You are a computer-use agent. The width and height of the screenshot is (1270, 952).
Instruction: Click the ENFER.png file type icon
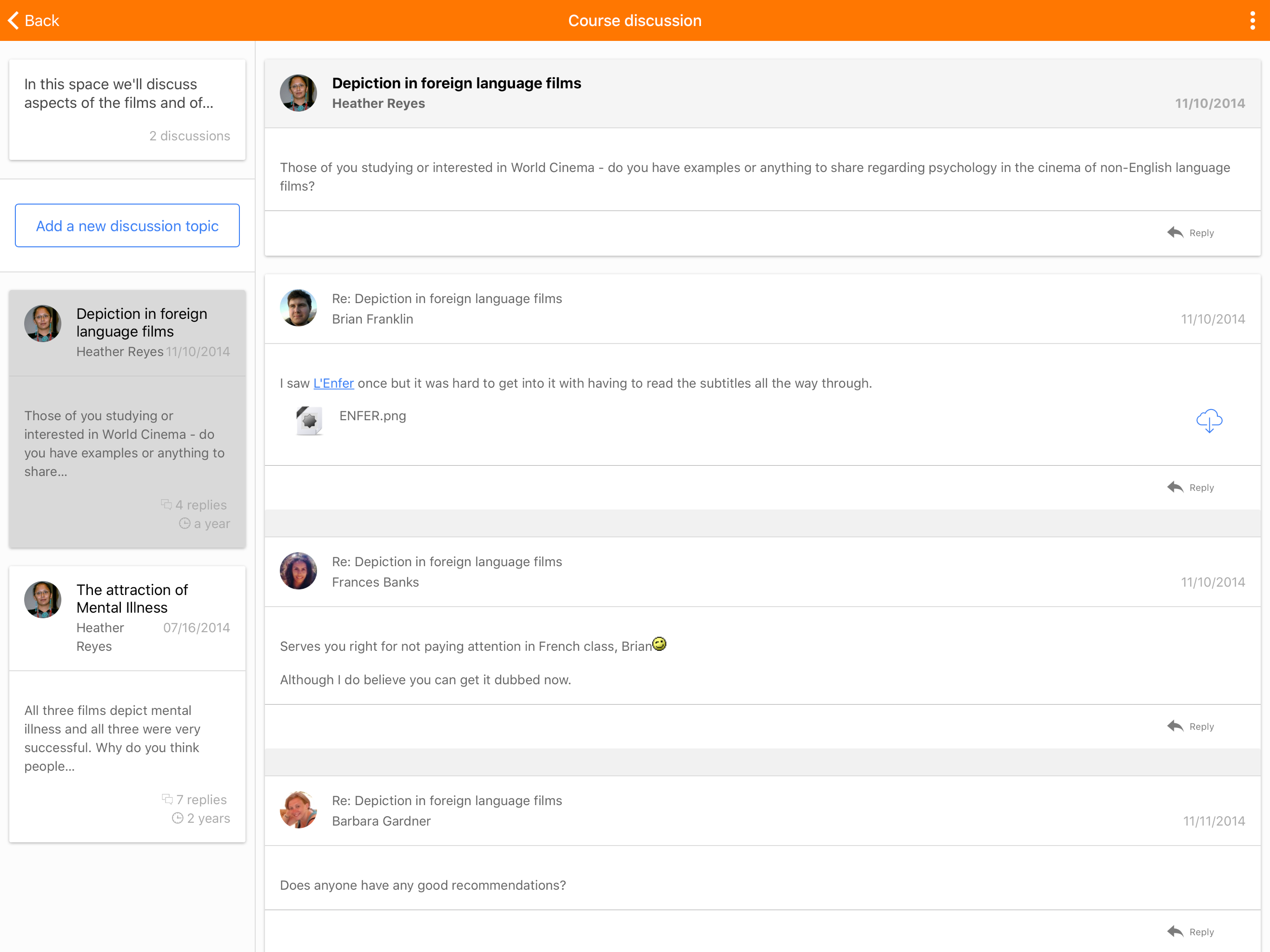point(310,421)
